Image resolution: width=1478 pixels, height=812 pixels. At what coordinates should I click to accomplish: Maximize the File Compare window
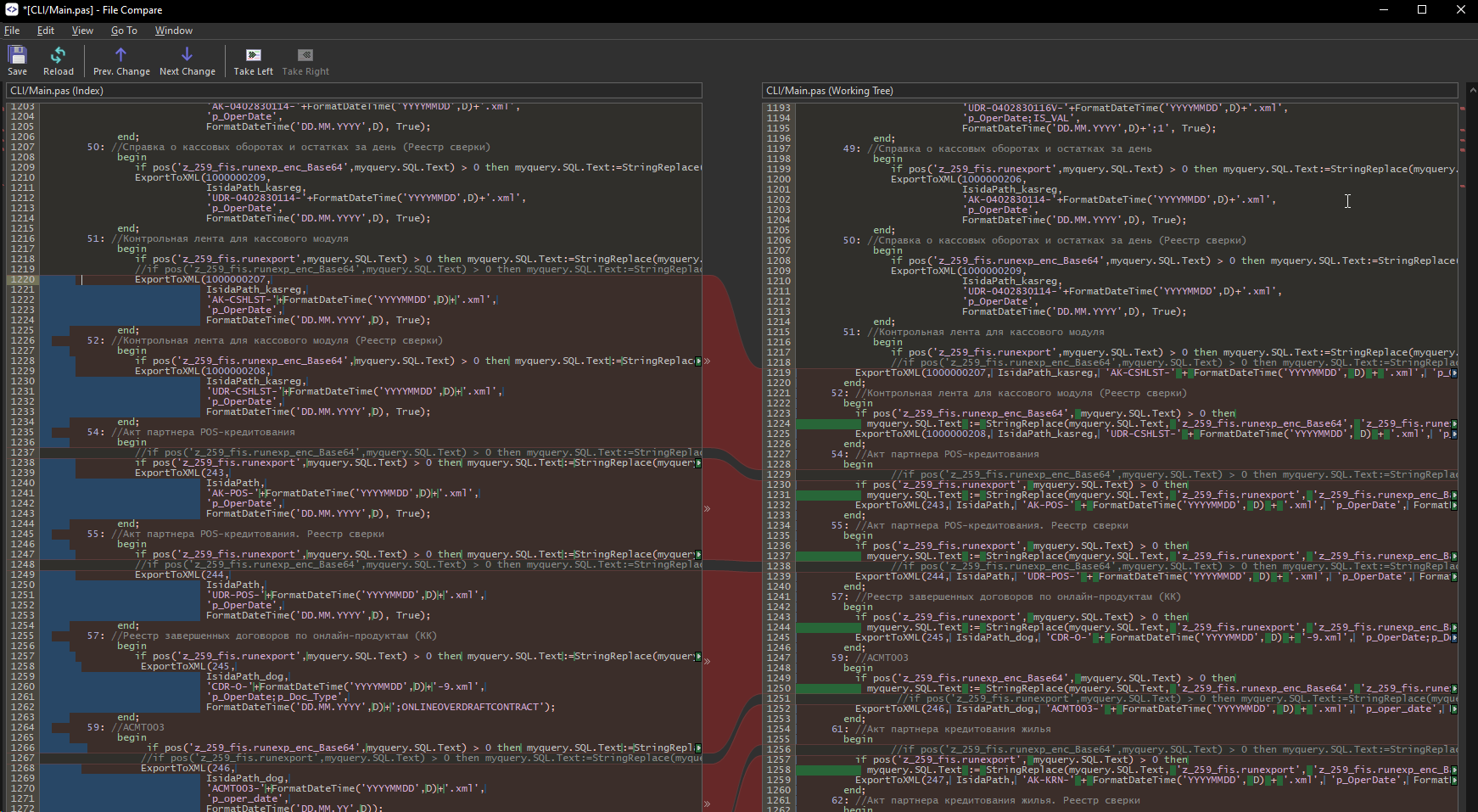point(1422,9)
